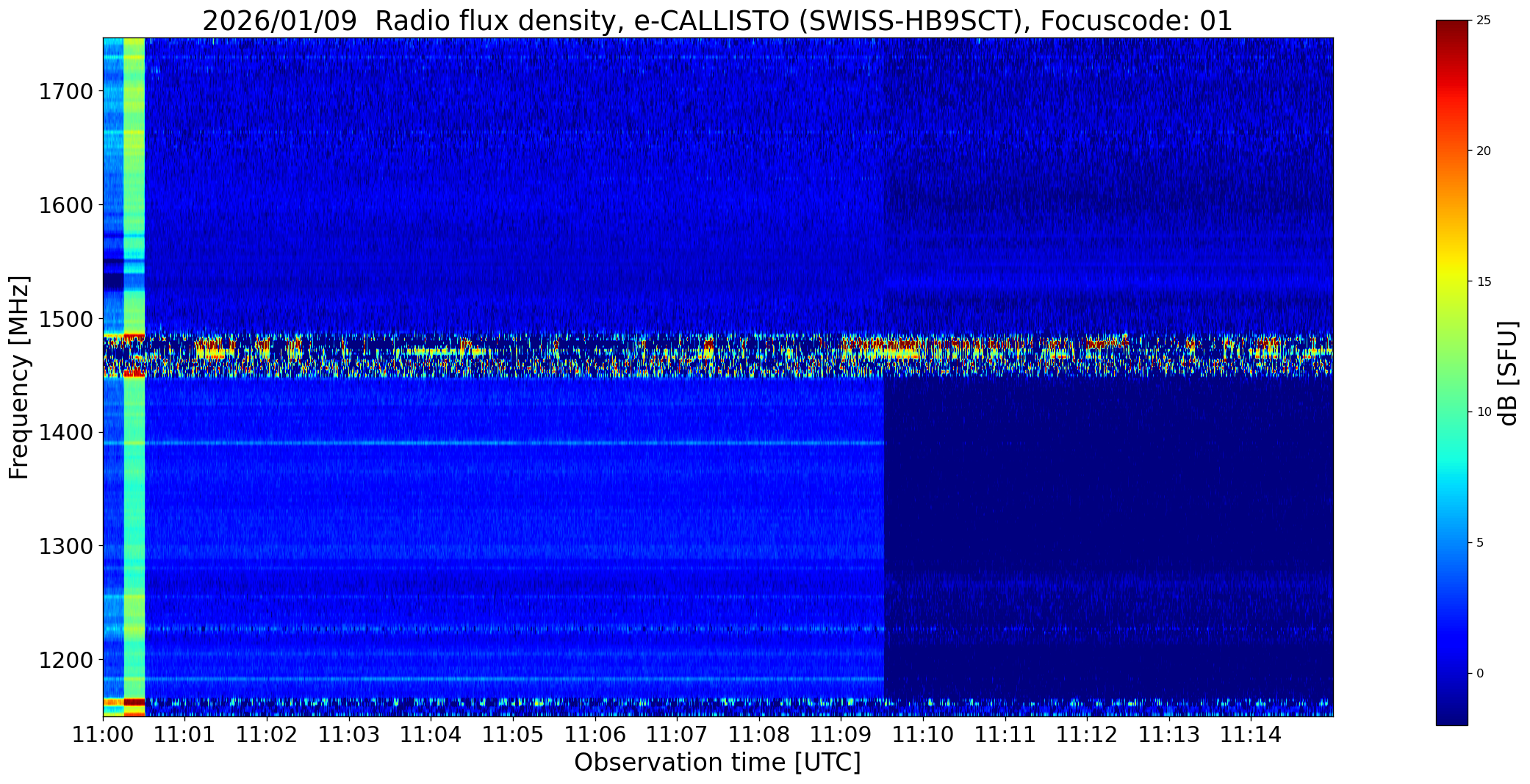Click the colorbar tick label 0
The width and height of the screenshot is (1530, 784).
pyautogui.click(x=1480, y=673)
